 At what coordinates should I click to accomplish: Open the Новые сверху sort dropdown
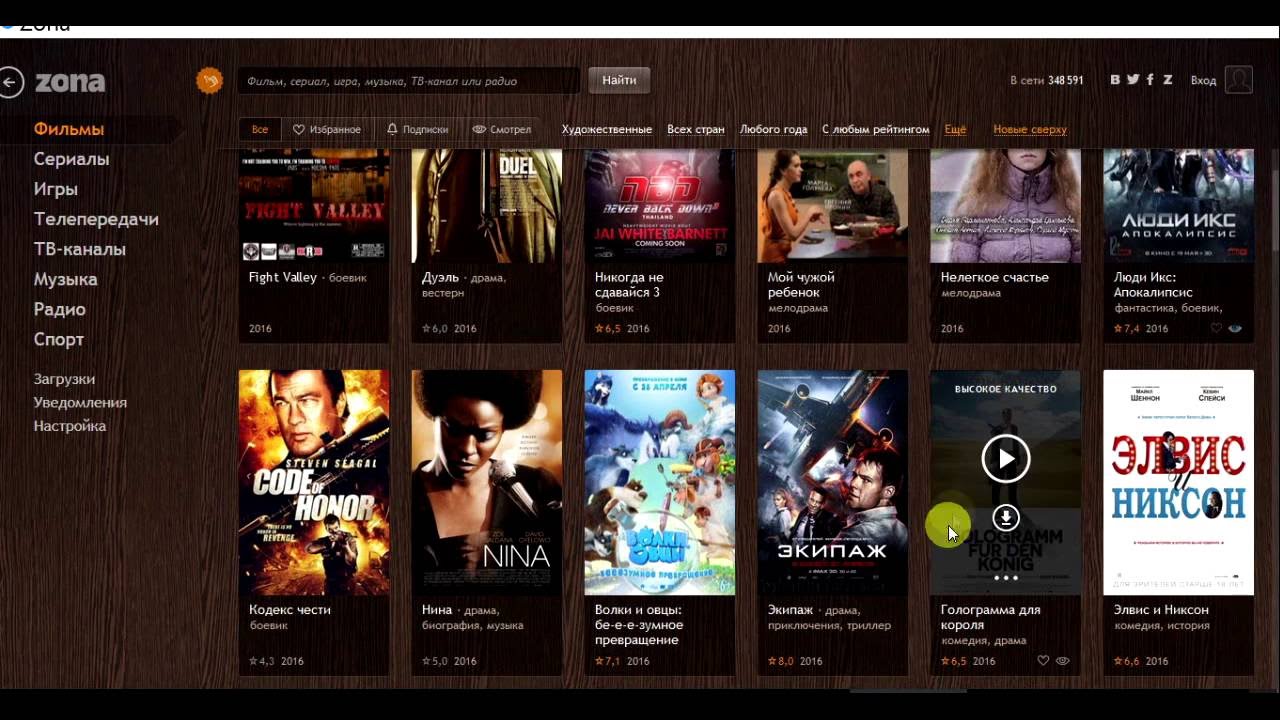coord(1030,130)
